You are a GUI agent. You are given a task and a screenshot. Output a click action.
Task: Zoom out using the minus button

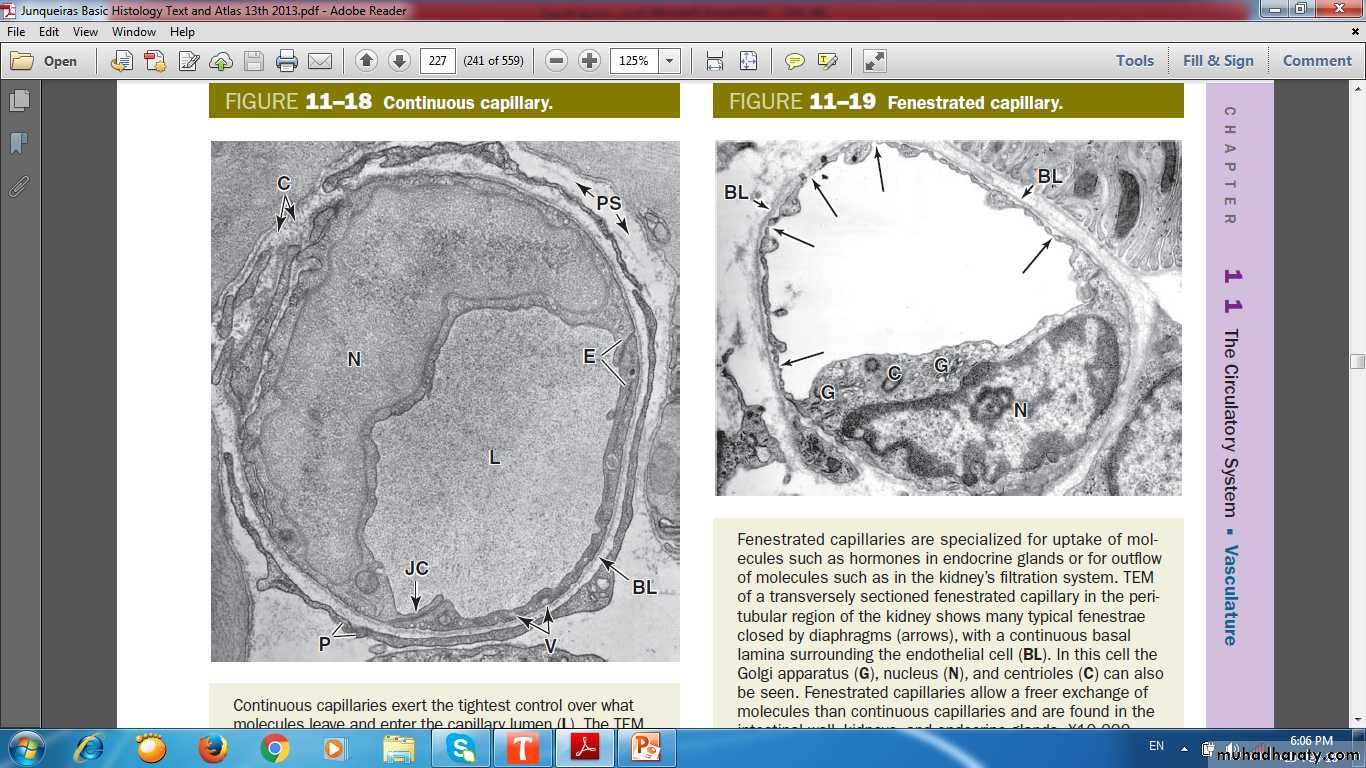(x=557, y=61)
